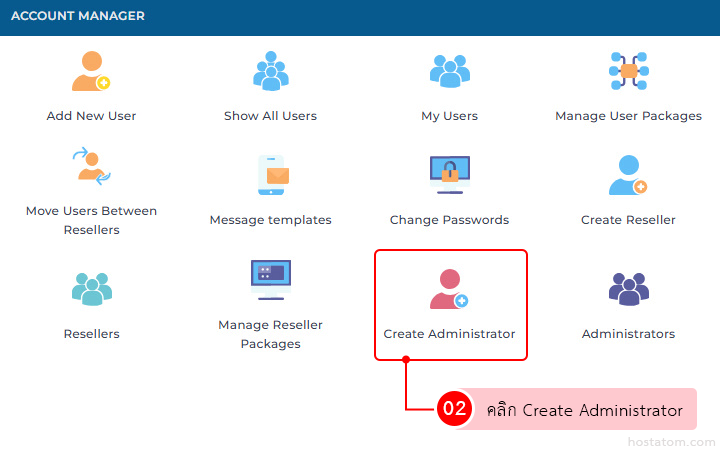
Task: Select the Create Reseller icon
Action: point(628,175)
